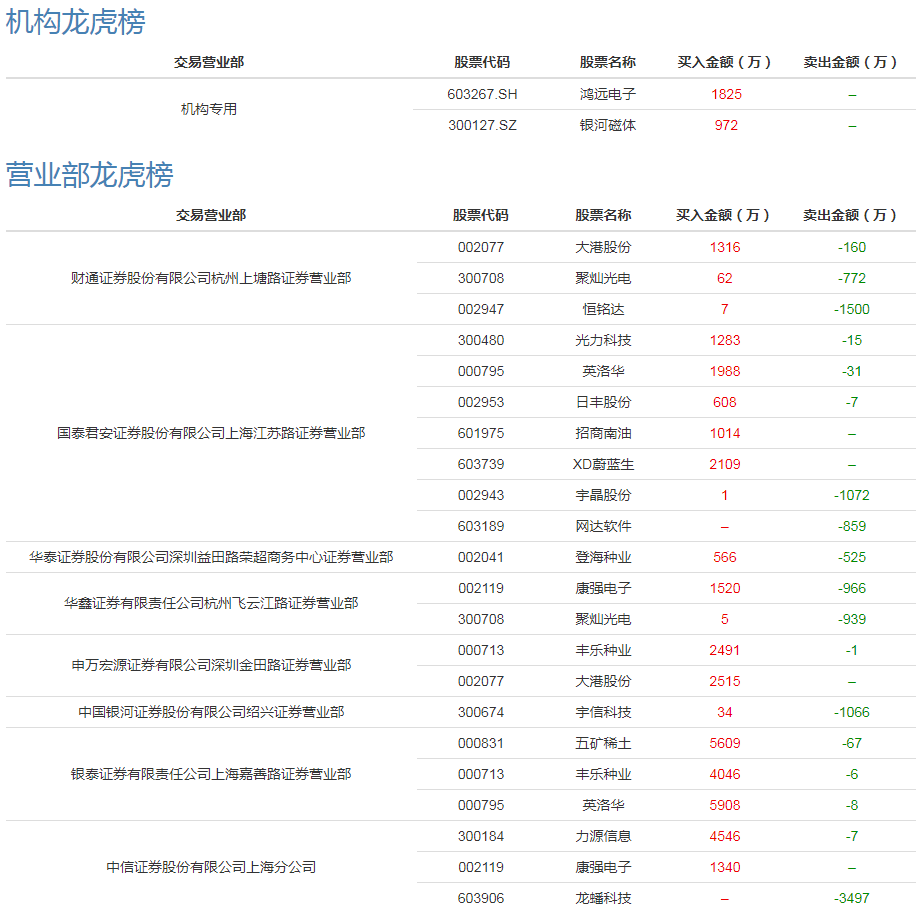Open 华鑫证券 杭州飞云江路 branch

[210, 603]
